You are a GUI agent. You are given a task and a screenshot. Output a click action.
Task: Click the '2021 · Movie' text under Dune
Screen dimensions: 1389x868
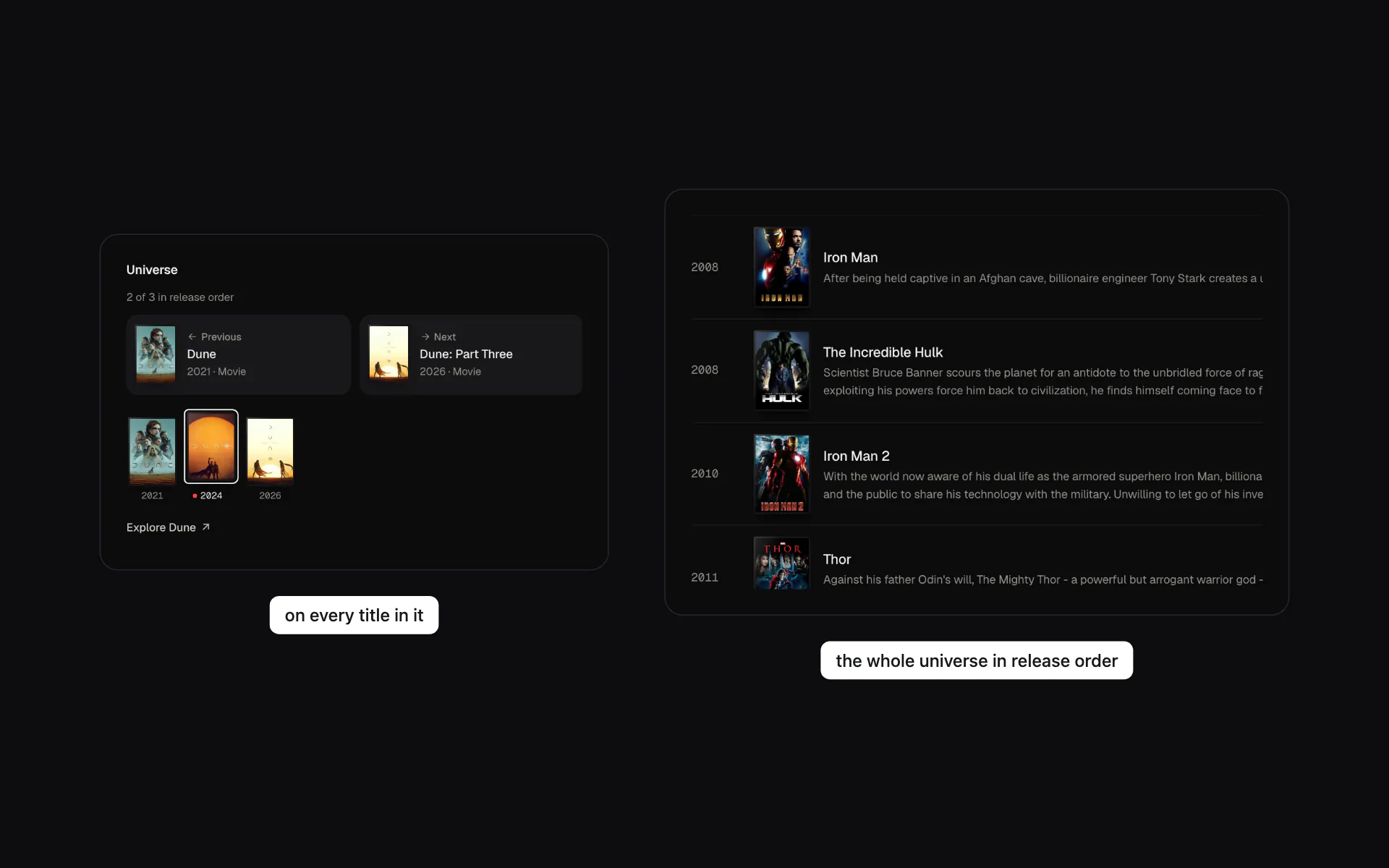pyautogui.click(x=216, y=372)
